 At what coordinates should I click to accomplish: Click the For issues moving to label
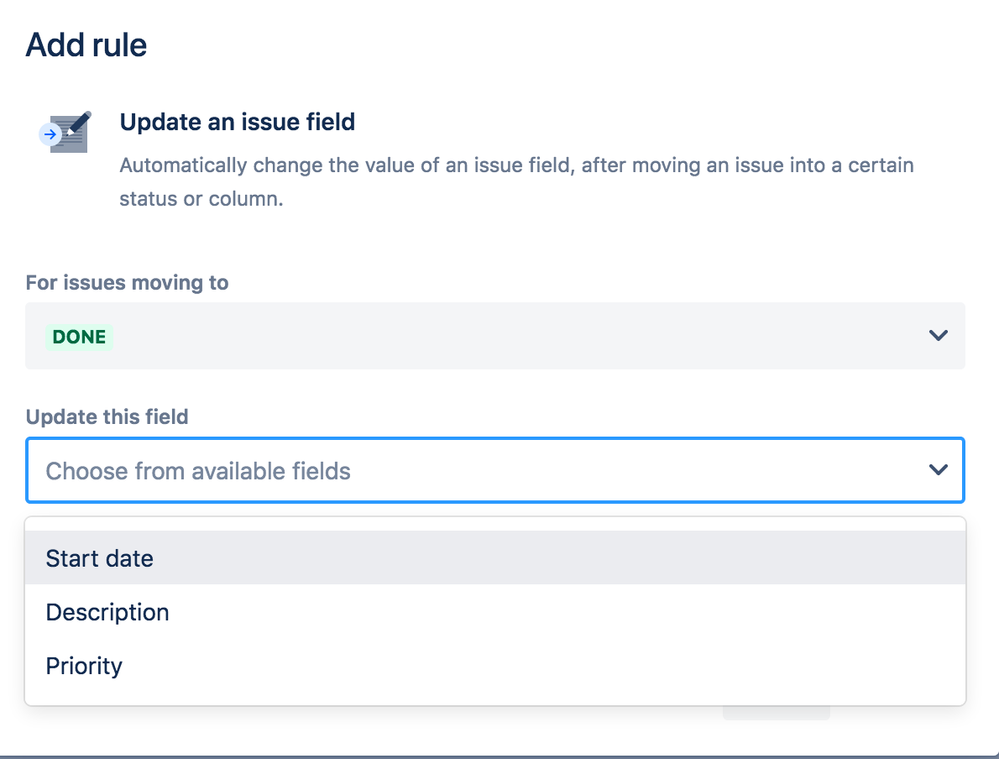point(127,283)
